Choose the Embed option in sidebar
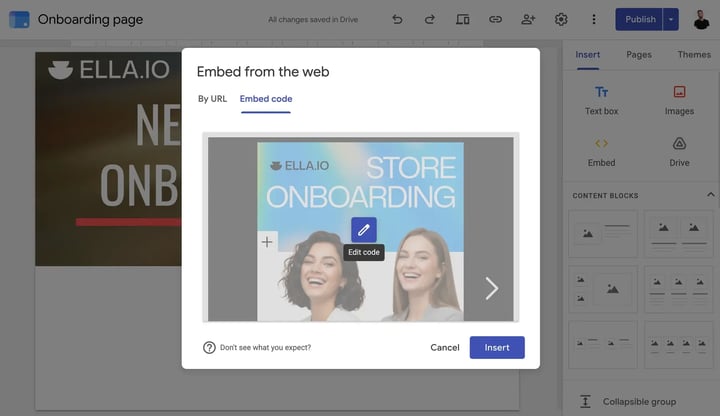 coord(602,152)
